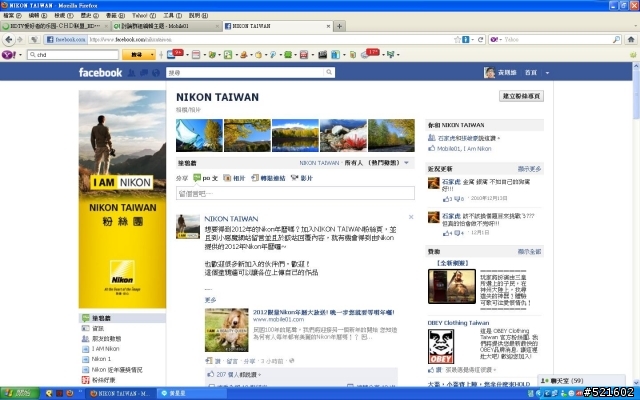640x400 pixels.
Task: Click the browser Yahoo search box
Action: [557, 40]
